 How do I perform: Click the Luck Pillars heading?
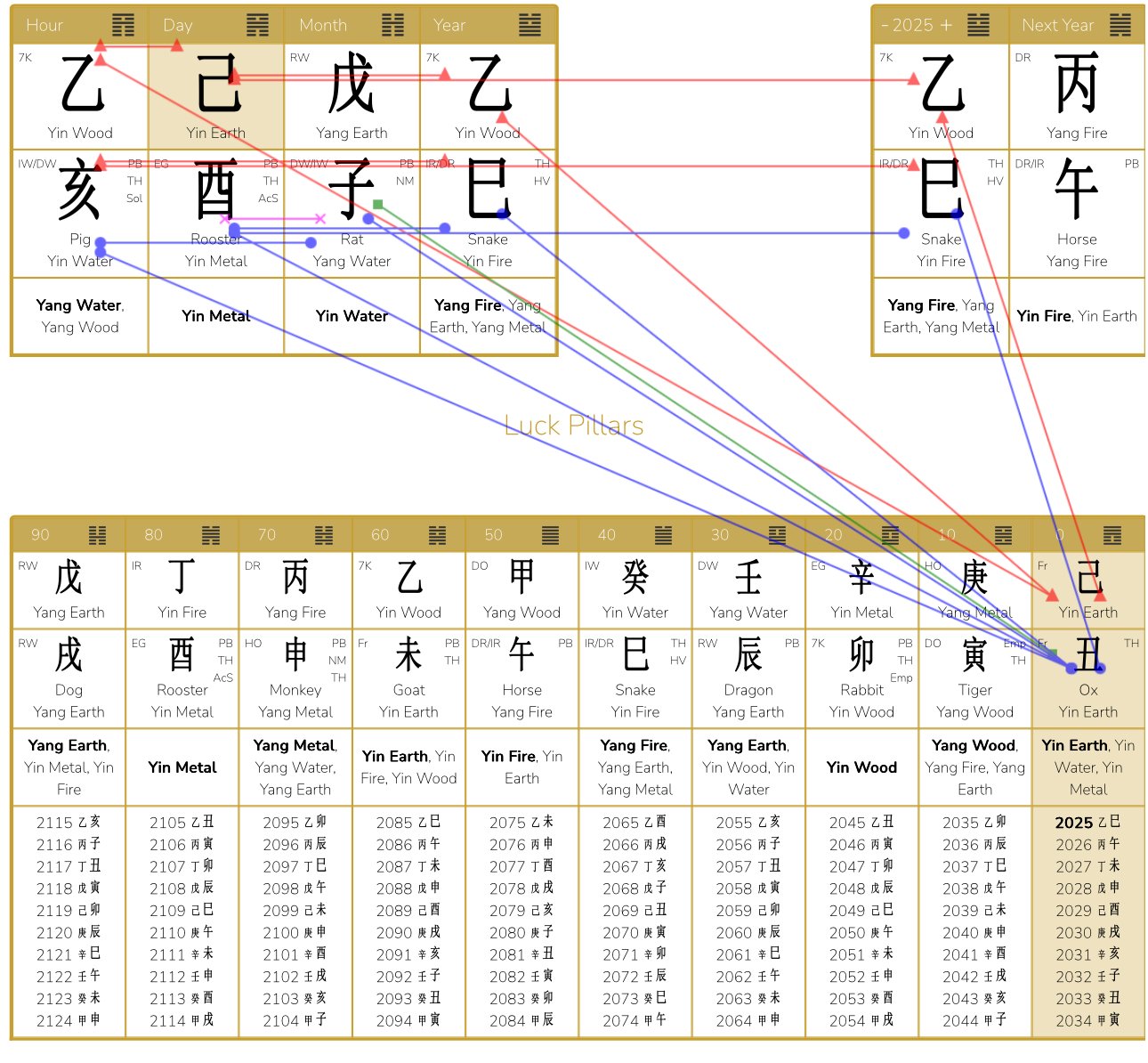573,426
